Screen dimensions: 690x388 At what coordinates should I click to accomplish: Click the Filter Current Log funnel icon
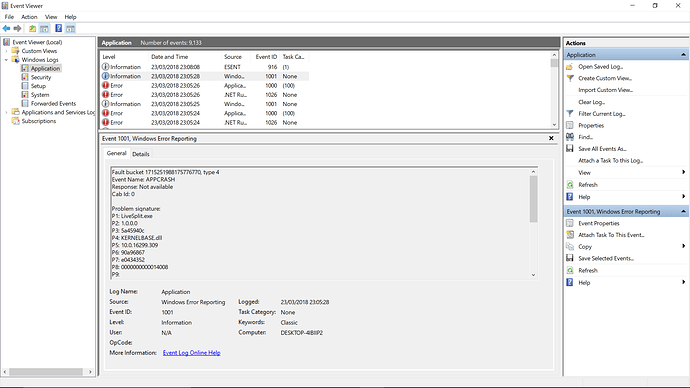point(570,113)
